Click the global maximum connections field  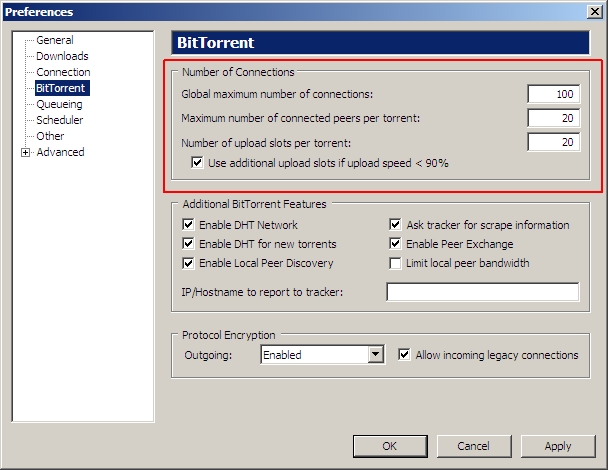[554, 94]
